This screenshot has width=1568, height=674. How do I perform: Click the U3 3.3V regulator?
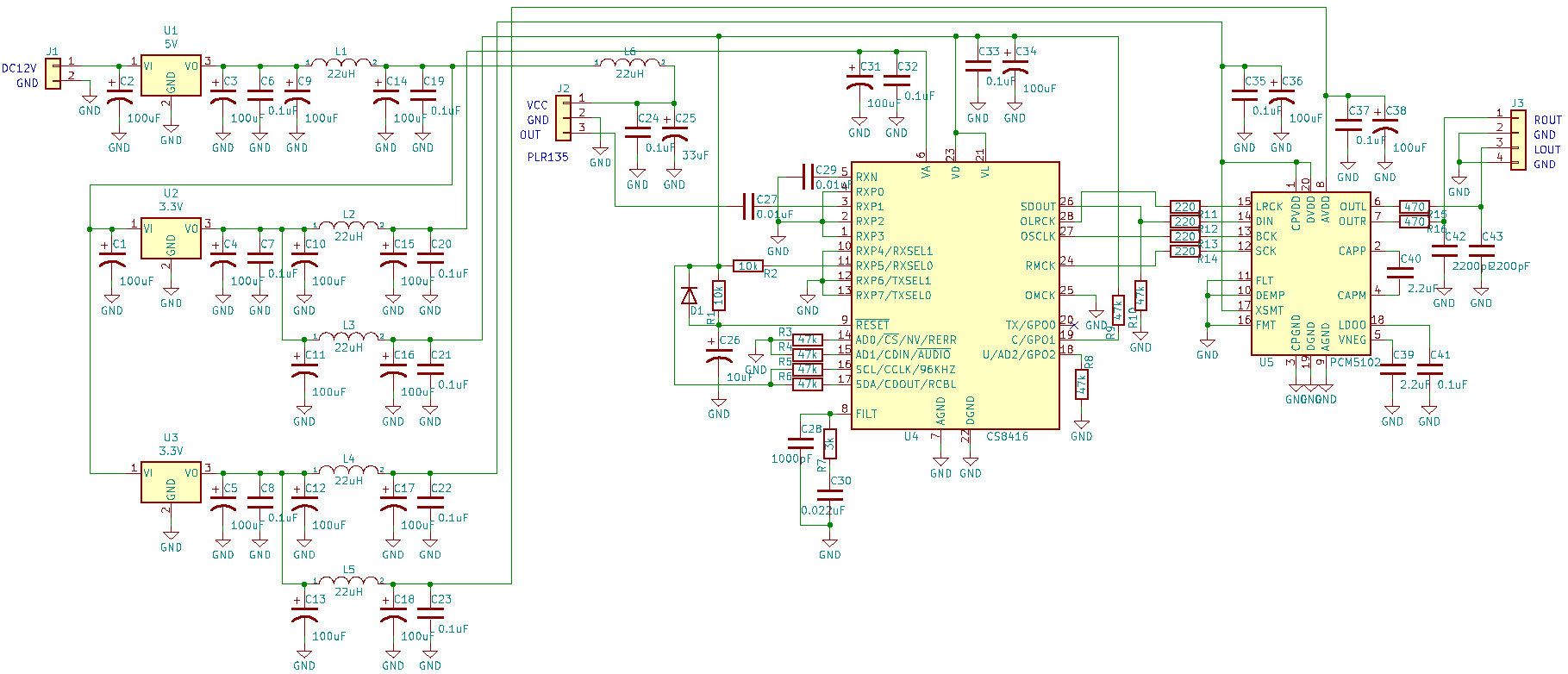(x=171, y=483)
